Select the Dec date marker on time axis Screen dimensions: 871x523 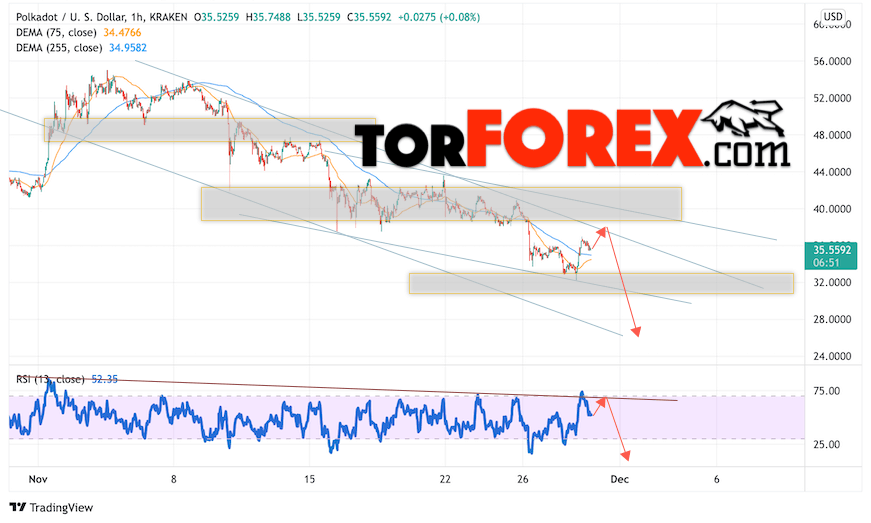click(x=619, y=479)
